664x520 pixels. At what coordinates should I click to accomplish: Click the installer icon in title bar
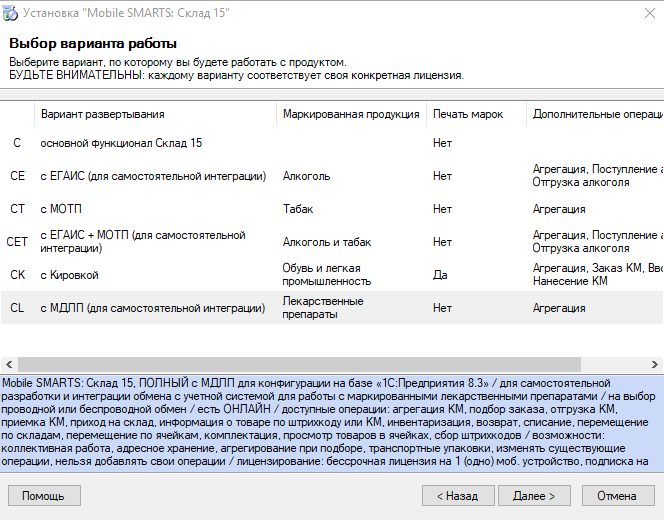click(x=10, y=13)
